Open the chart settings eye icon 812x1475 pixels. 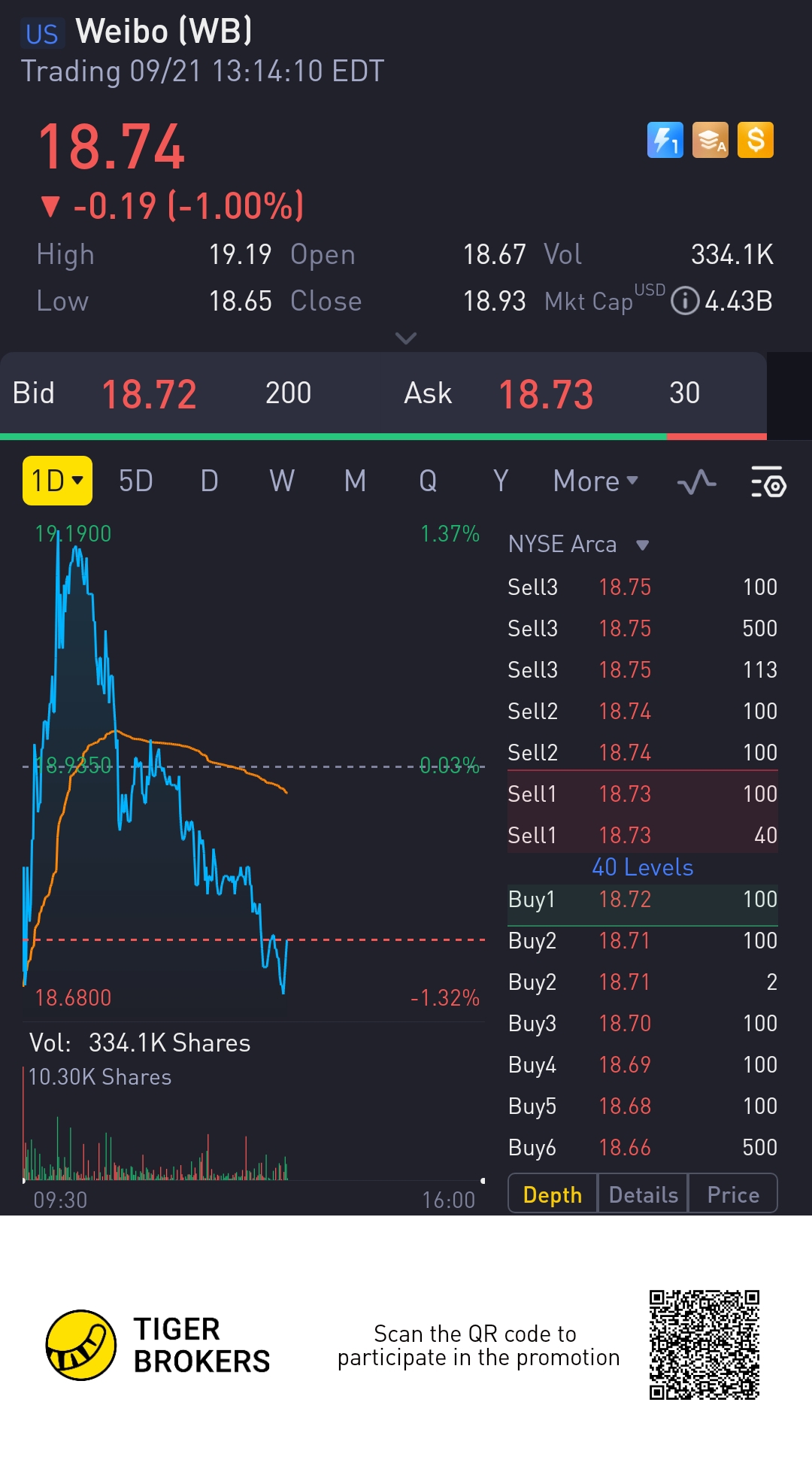pos(768,481)
